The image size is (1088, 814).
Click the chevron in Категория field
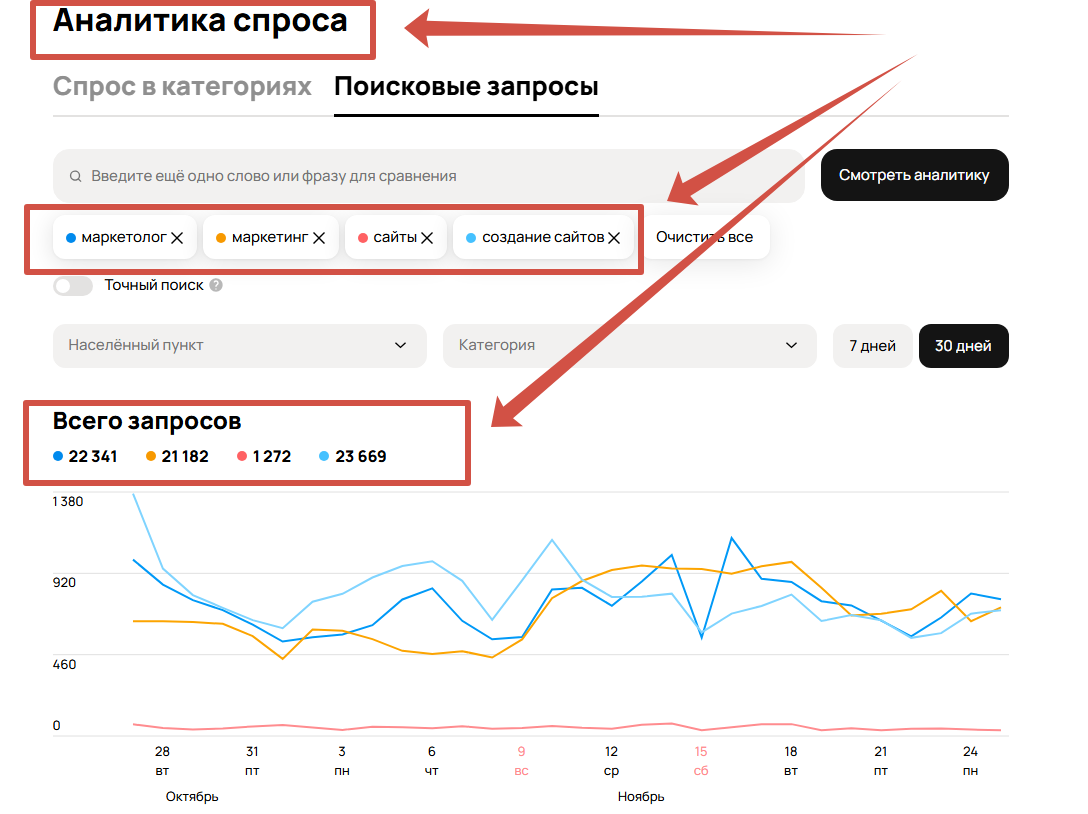(792, 345)
